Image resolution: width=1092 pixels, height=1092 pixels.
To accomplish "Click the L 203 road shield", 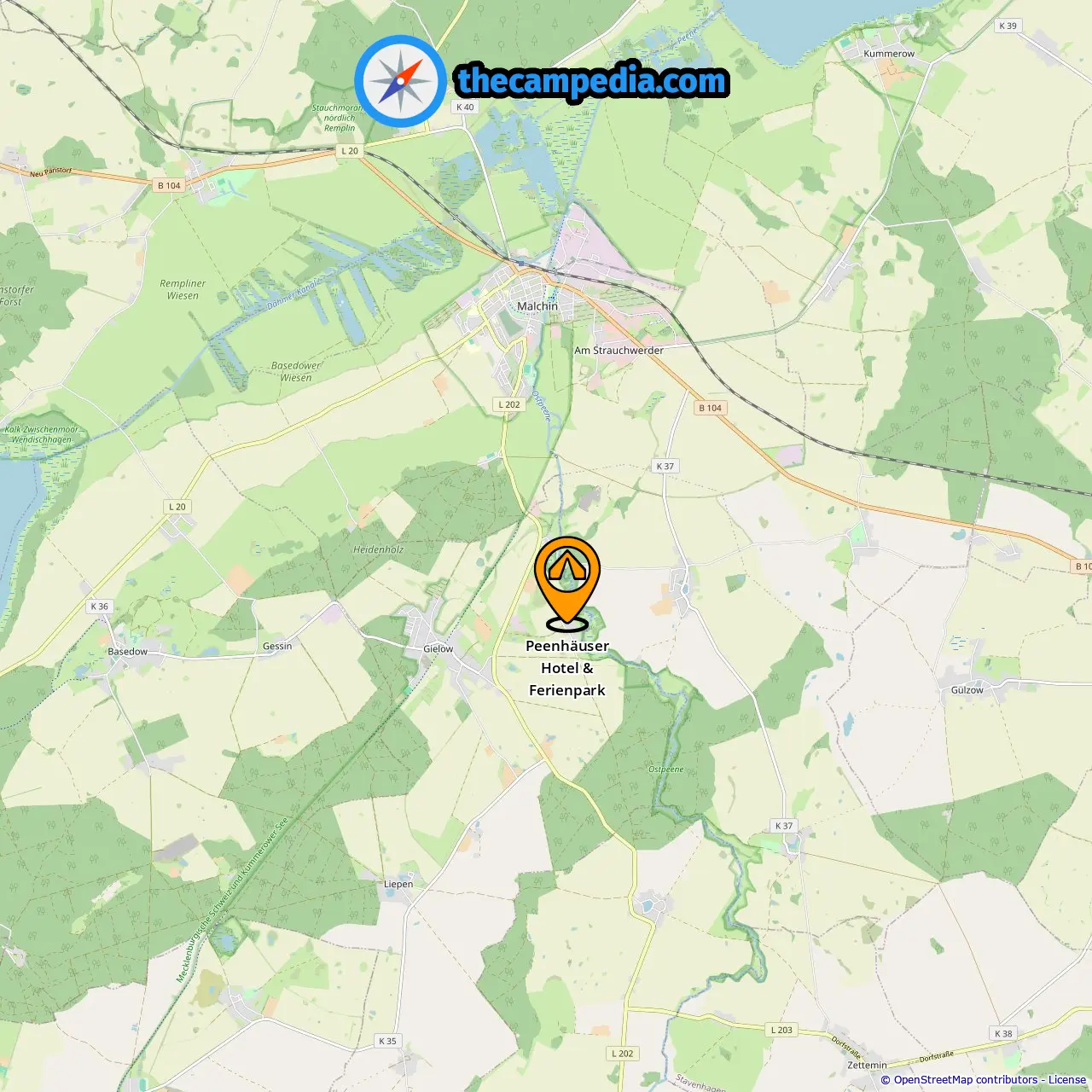I will [781, 1030].
